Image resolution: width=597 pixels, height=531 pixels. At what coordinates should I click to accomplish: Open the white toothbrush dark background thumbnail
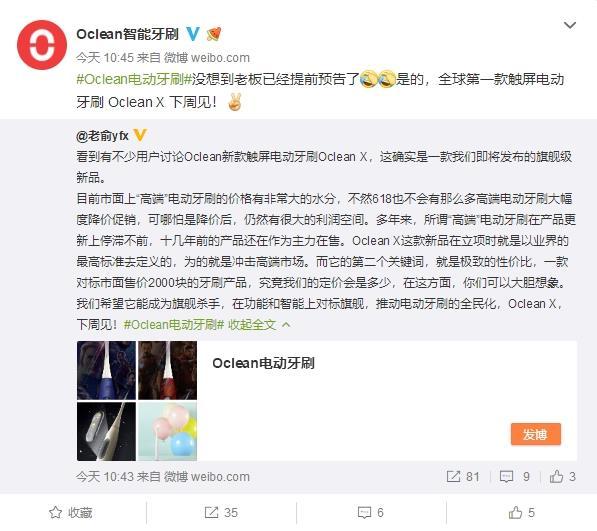(106, 431)
